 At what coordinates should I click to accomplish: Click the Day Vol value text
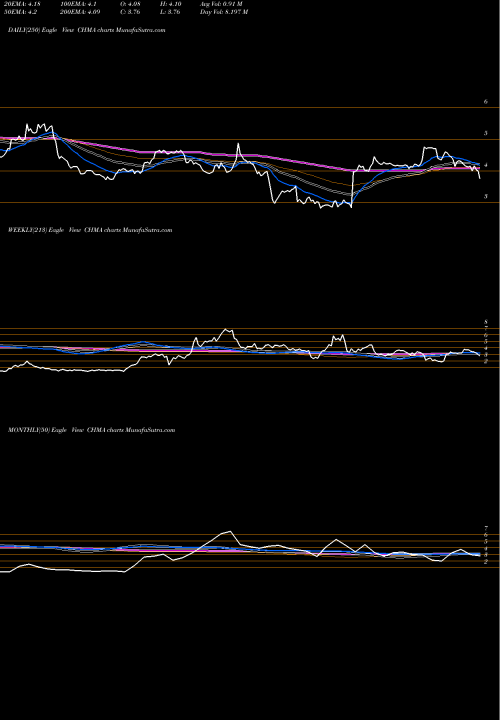224,12
